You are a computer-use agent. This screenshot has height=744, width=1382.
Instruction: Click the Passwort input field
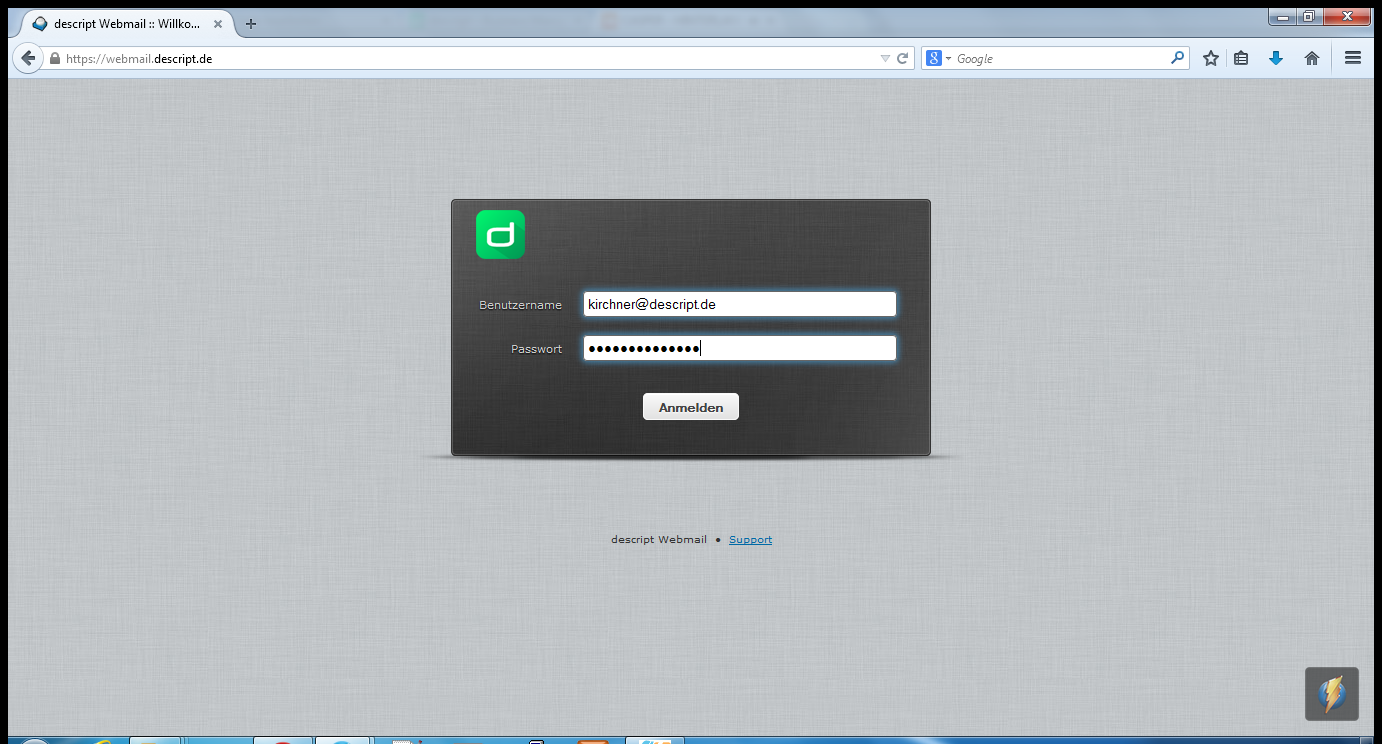pyautogui.click(x=740, y=348)
